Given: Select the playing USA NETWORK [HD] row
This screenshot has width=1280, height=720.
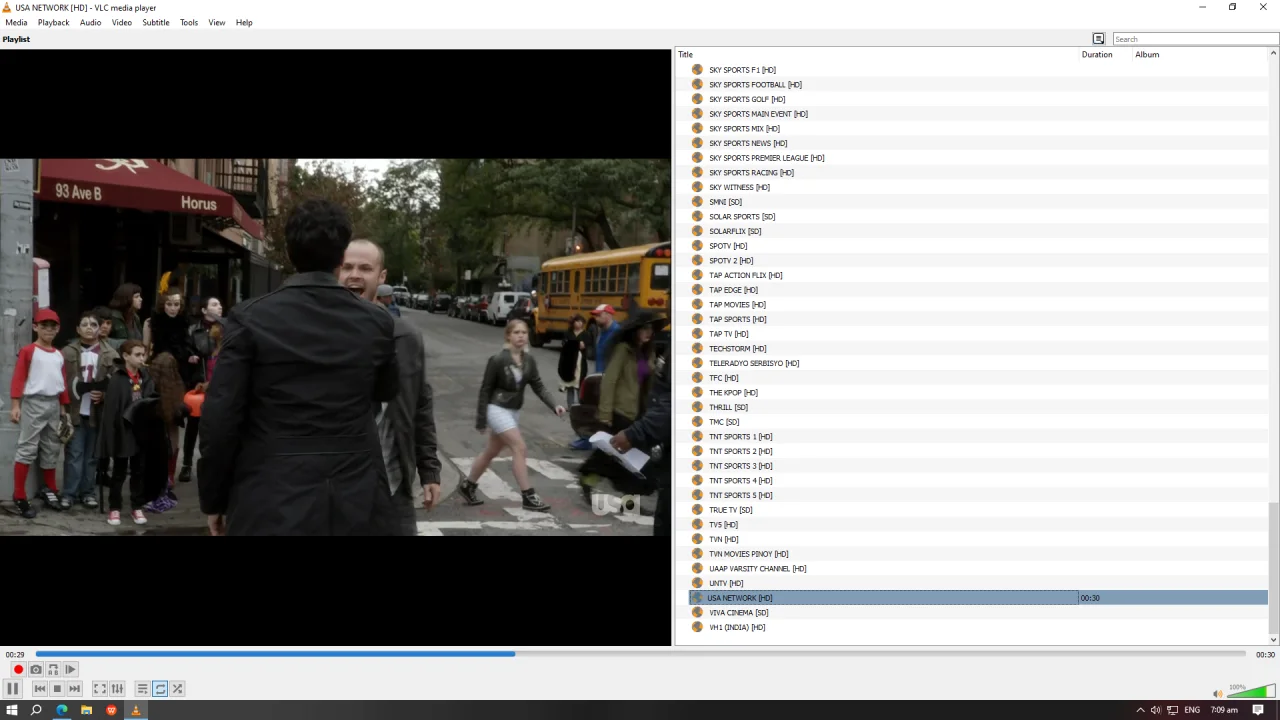Looking at the screenshot, I should pyautogui.click(x=978, y=598).
